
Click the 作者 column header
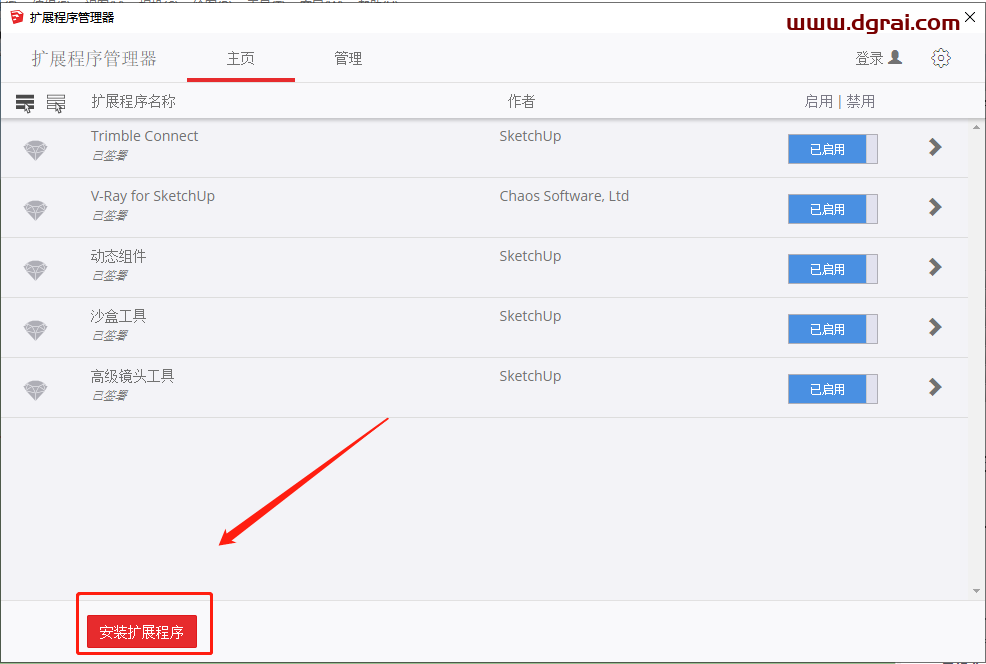click(x=521, y=101)
